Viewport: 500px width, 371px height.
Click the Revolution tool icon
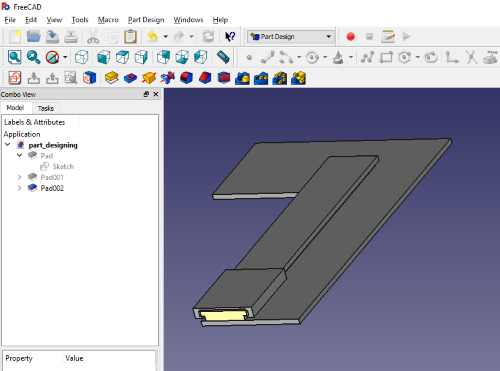tap(149, 78)
